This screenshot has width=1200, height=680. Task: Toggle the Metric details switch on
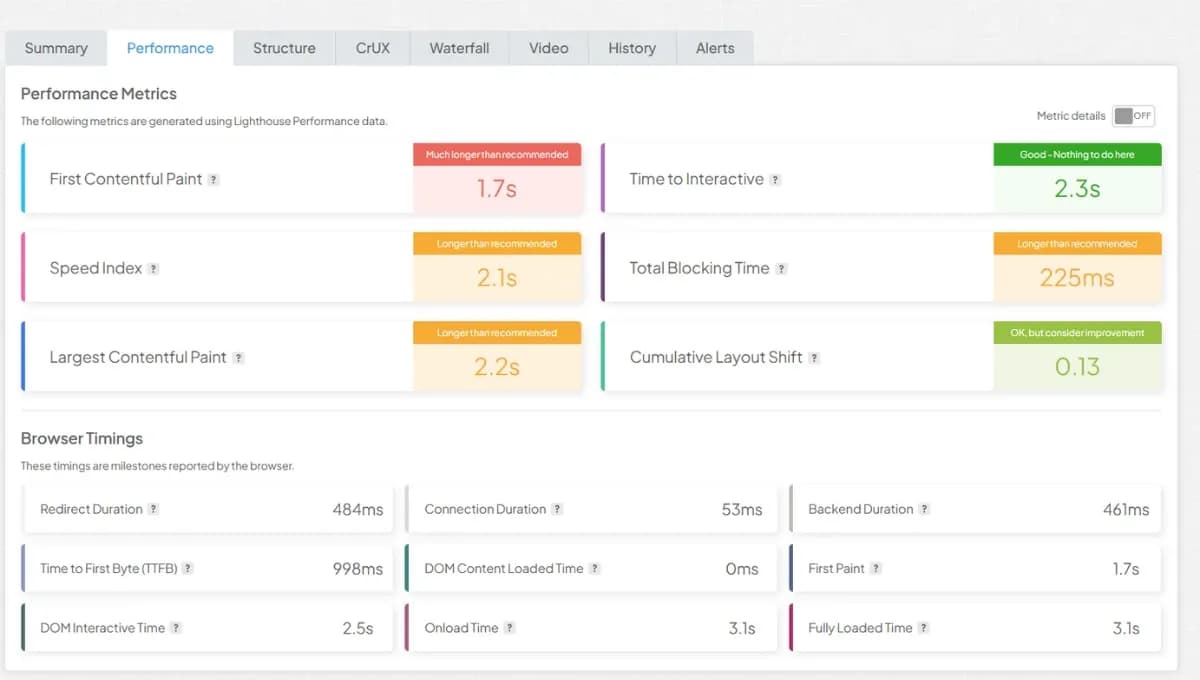click(1133, 116)
